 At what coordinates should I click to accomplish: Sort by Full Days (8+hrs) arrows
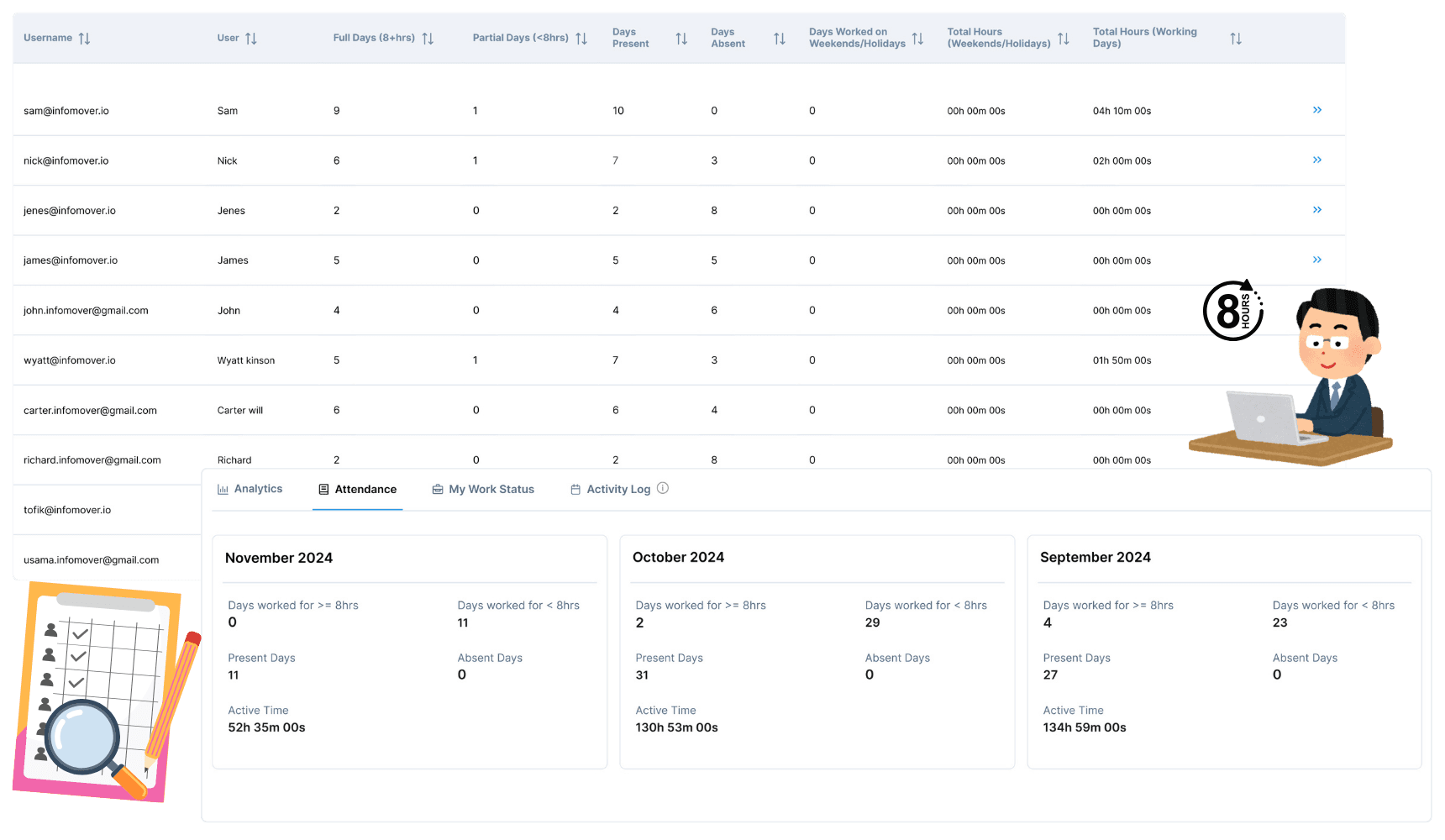[428, 39]
